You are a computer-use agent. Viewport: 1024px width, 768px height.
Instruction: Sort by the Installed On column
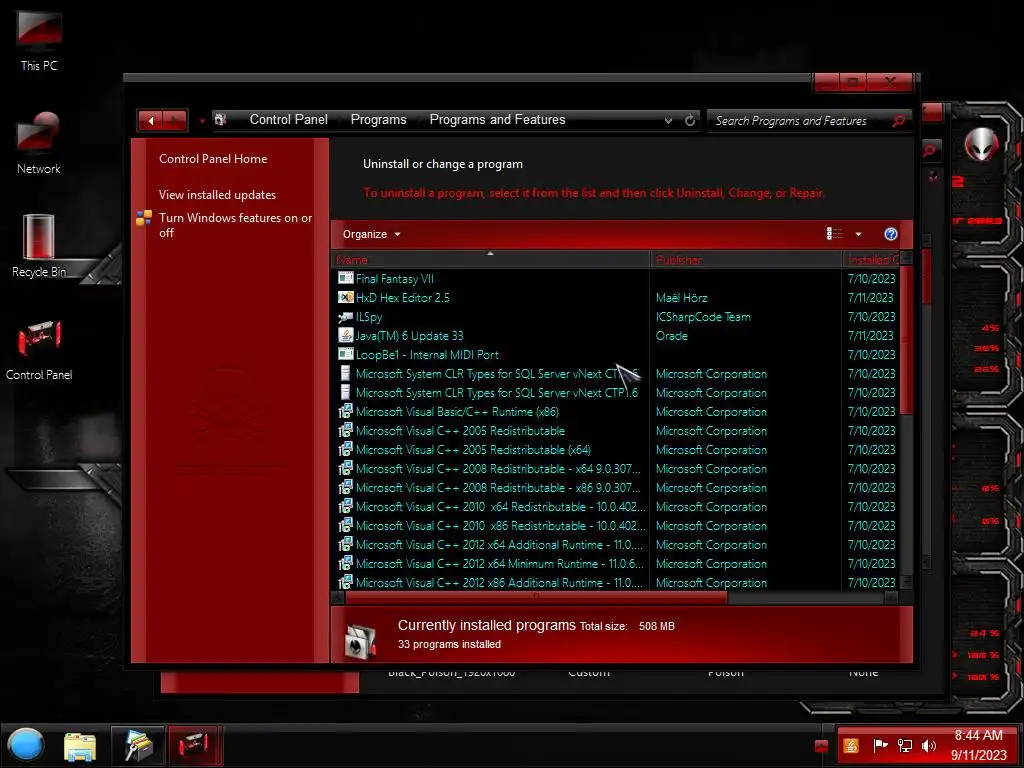pyautogui.click(x=871, y=259)
